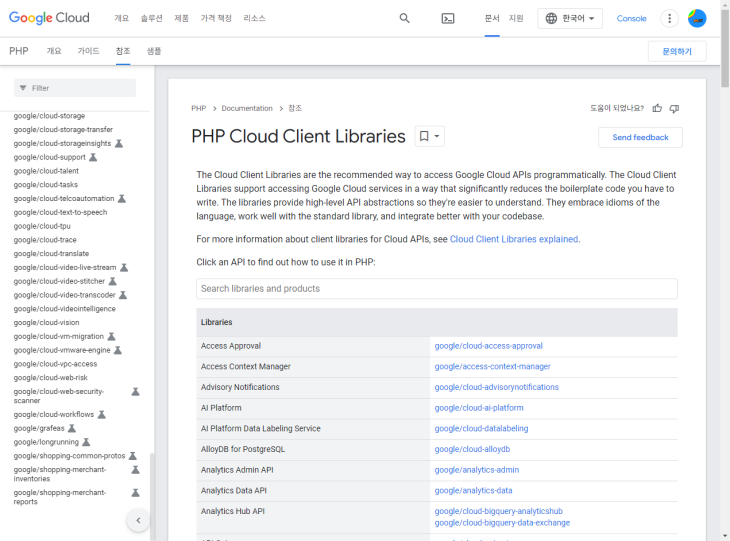Viewport: 730px width, 541px height.
Task: Click the thumbs down icon
Action: coord(674,108)
